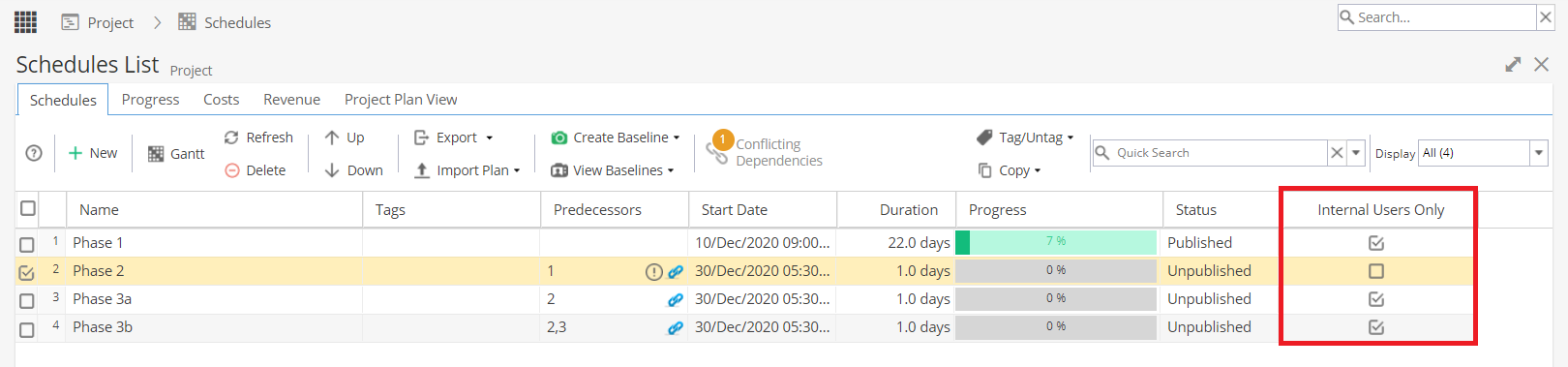Move the schedule Up
The width and height of the screenshot is (1568, 367).
pyautogui.click(x=345, y=138)
